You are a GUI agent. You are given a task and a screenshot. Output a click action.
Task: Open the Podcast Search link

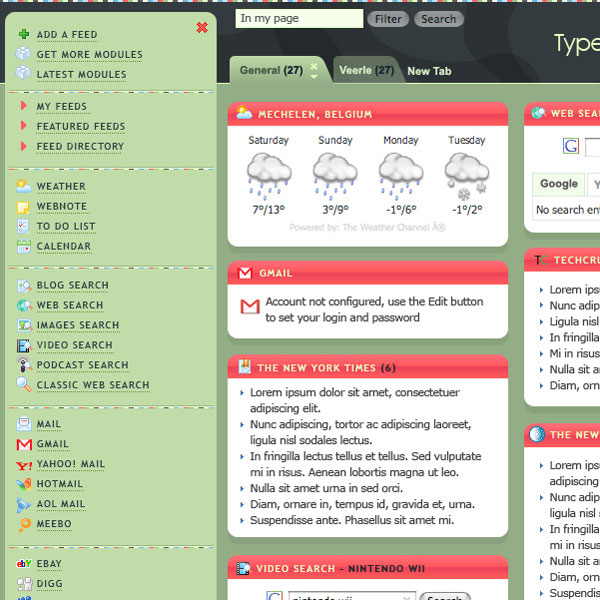pos(83,365)
